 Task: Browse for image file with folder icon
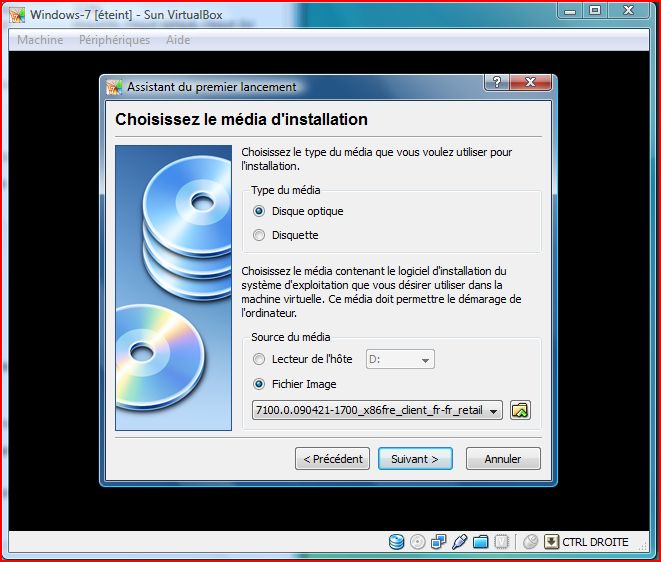[x=520, y=410]
